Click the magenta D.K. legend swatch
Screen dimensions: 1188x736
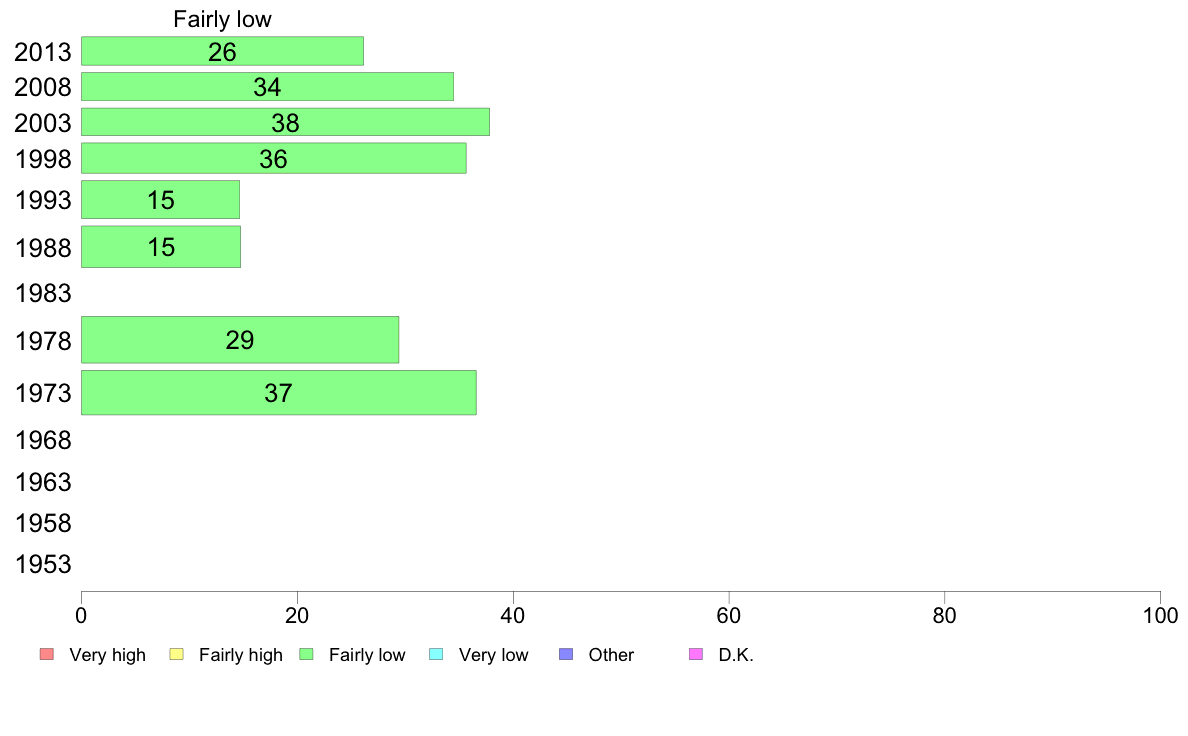[696, 654]
